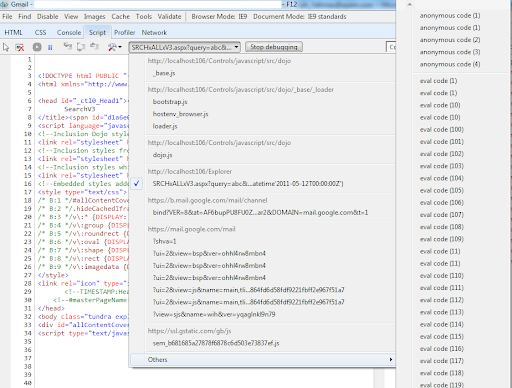Screen dimensions: 512x388
Task: Switch to the Profiler tab
Action: 124,32
